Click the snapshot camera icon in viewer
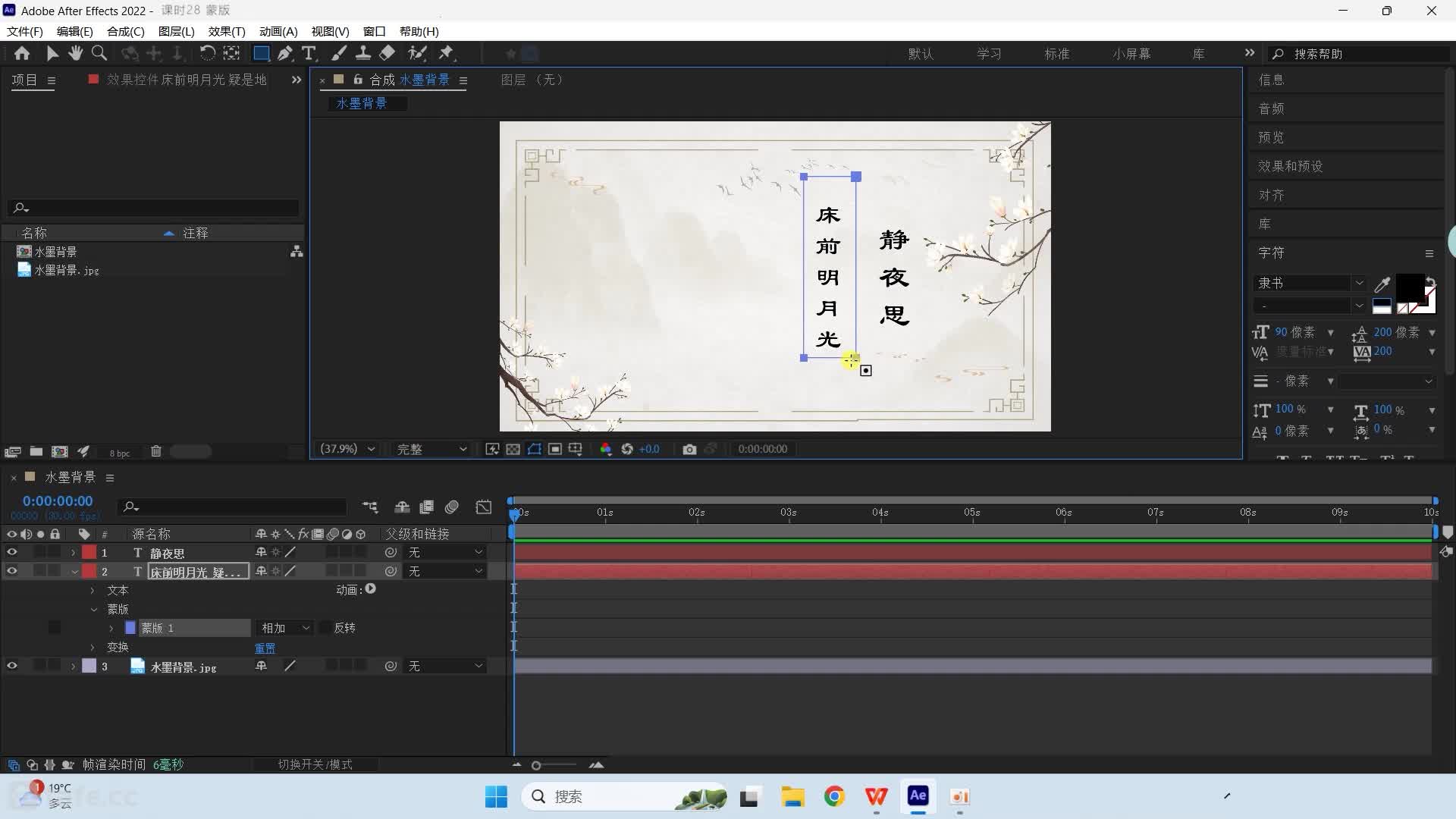This screenshot has width=1456, height=819. 689,449
